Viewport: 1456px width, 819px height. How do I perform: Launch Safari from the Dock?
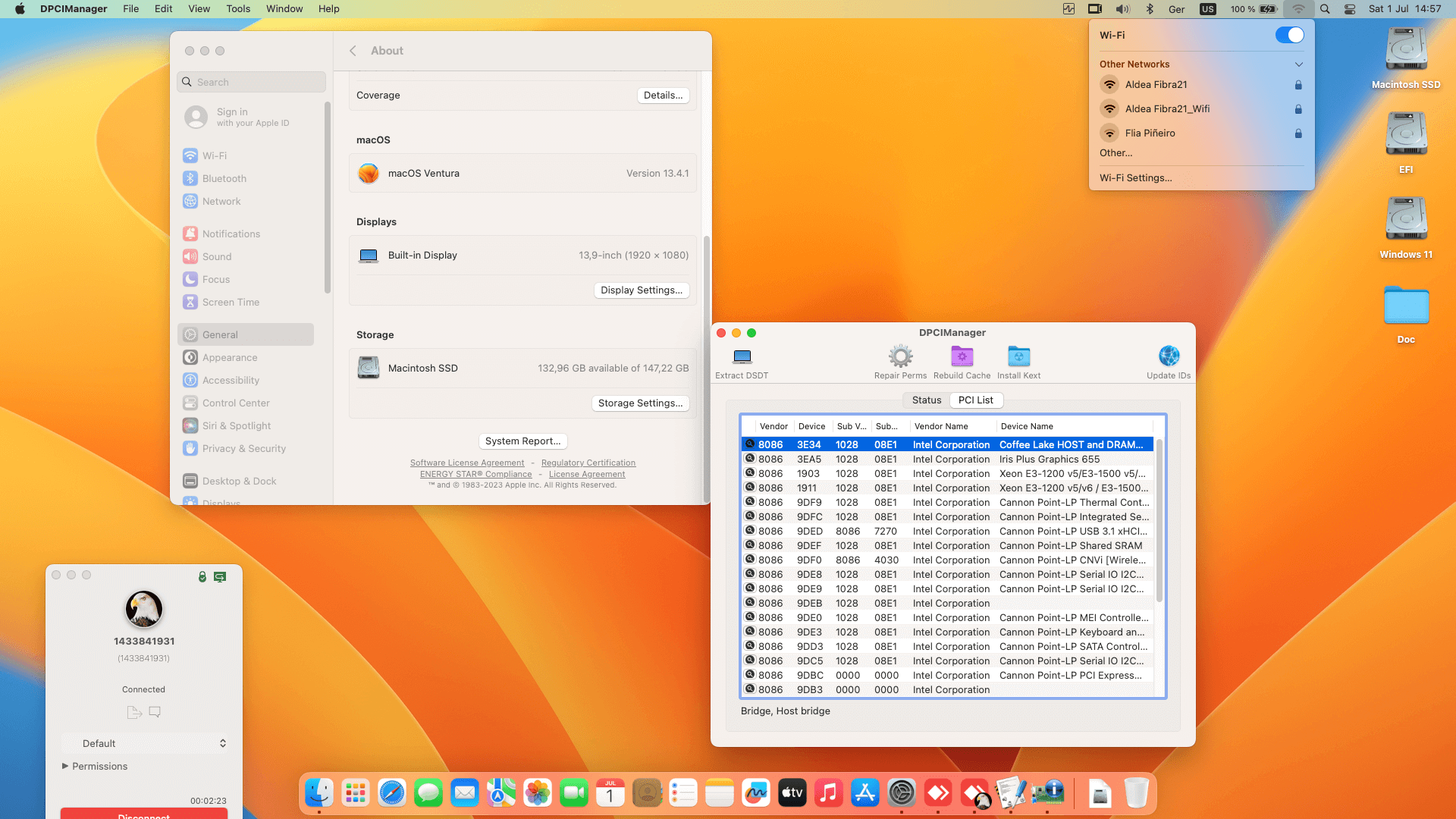click(x=392, y=793)
